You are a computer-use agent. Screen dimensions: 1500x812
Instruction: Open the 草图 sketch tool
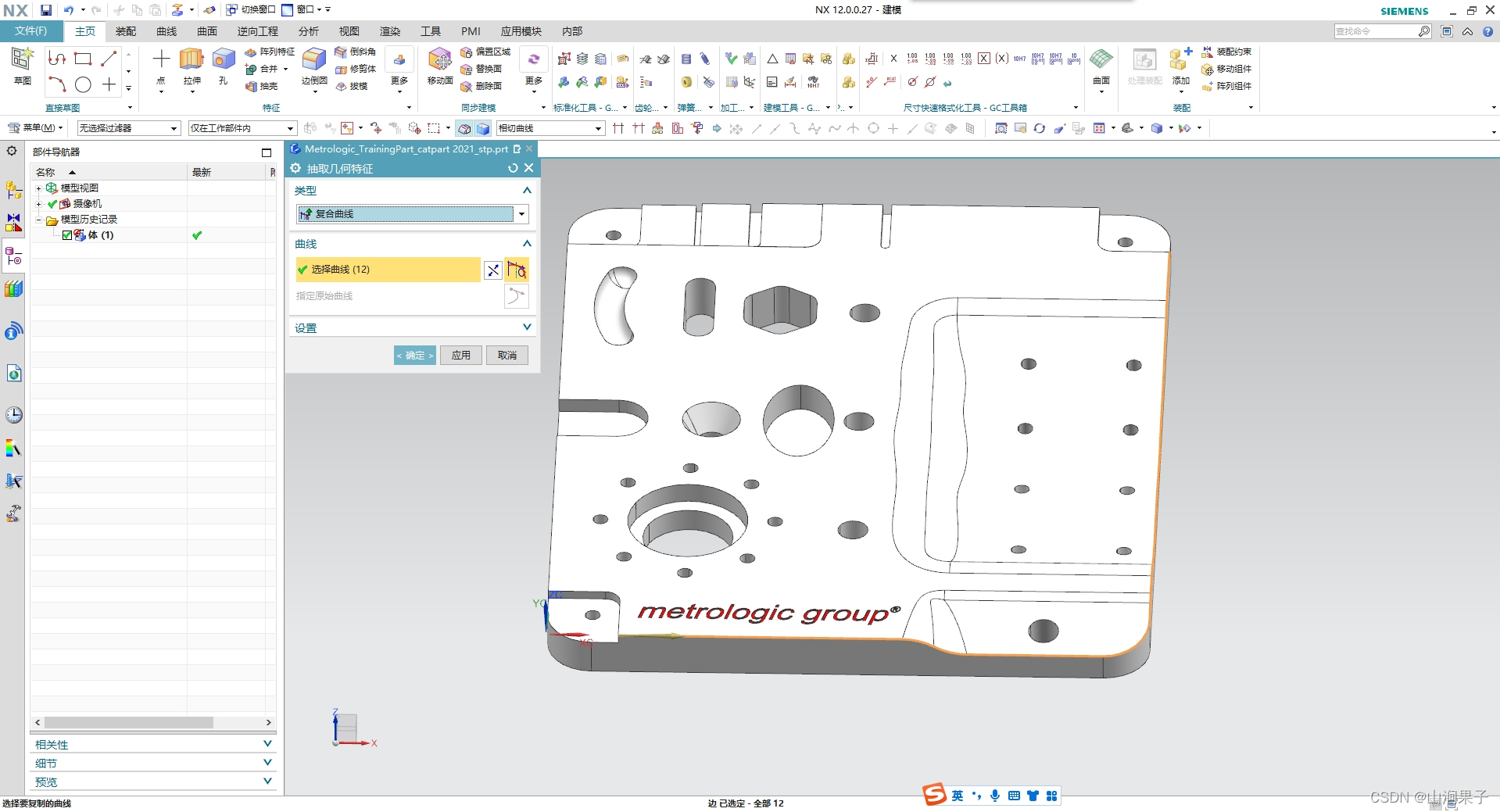22,66
